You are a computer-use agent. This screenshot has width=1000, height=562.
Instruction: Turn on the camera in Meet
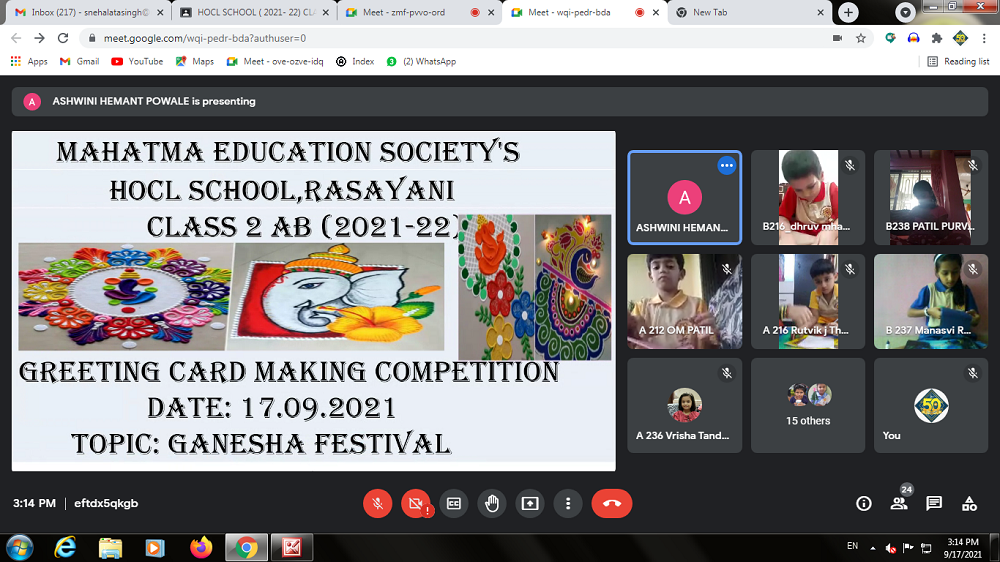pos(414,504)
